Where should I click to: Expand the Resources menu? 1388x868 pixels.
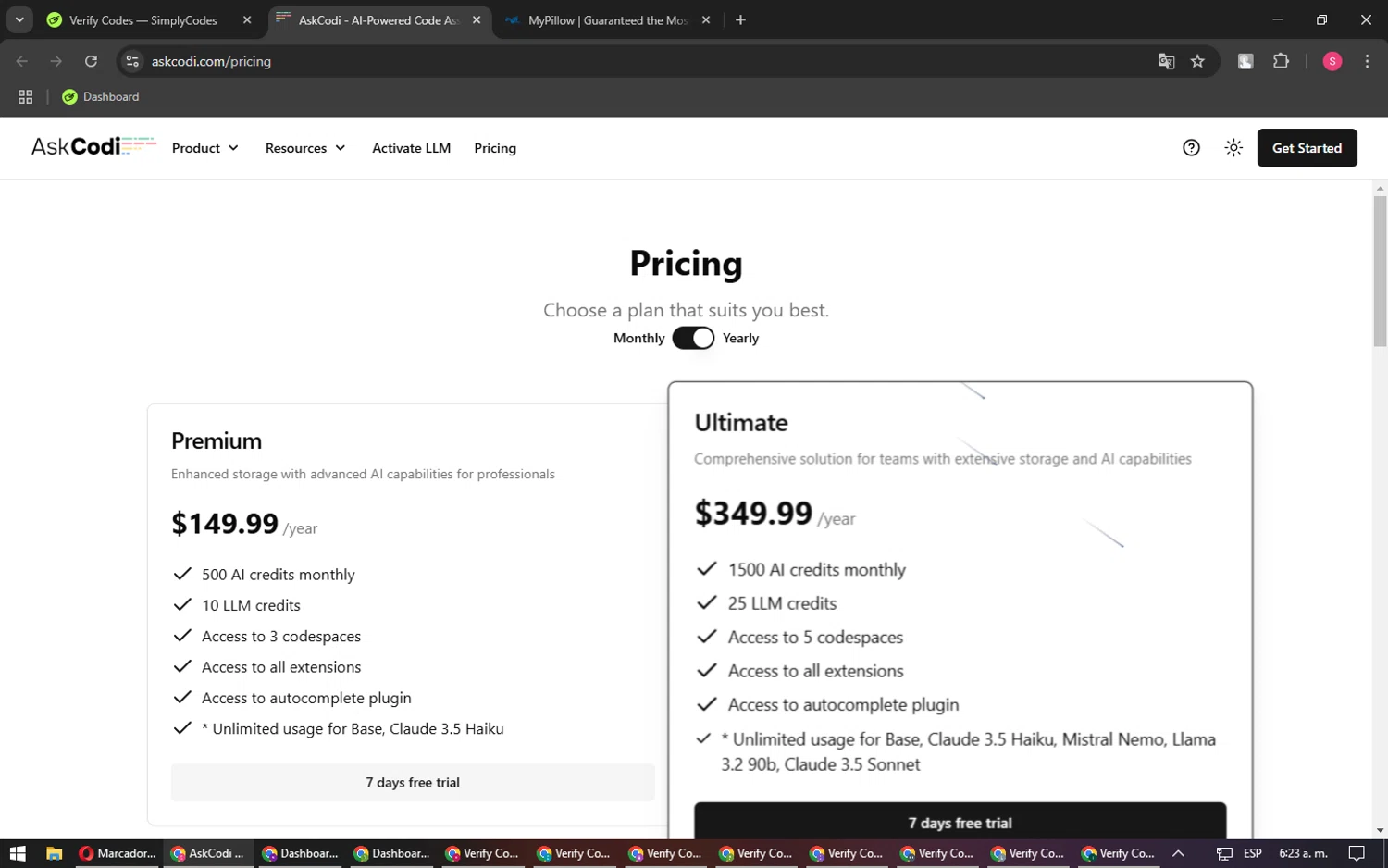pyautogui.click(x=305, y=148)
